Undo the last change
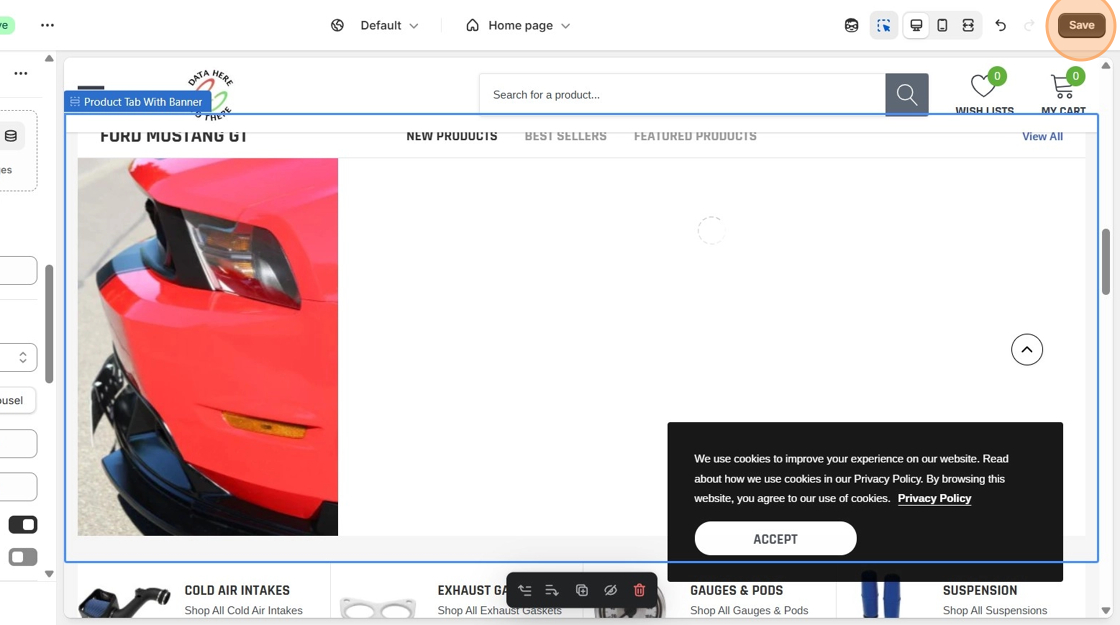This screenshot has height=625, width=1120. [1000, 26]
